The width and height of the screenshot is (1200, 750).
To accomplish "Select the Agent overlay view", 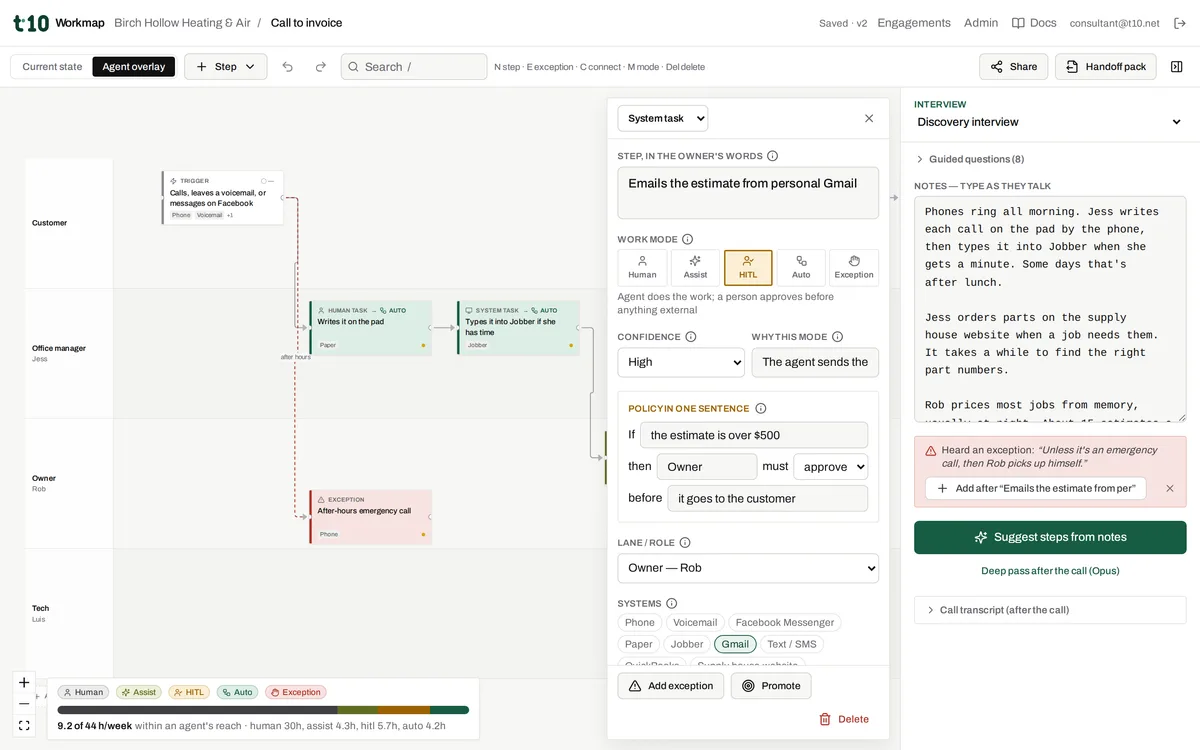I will pyautogui.click(x=134, y=67).
